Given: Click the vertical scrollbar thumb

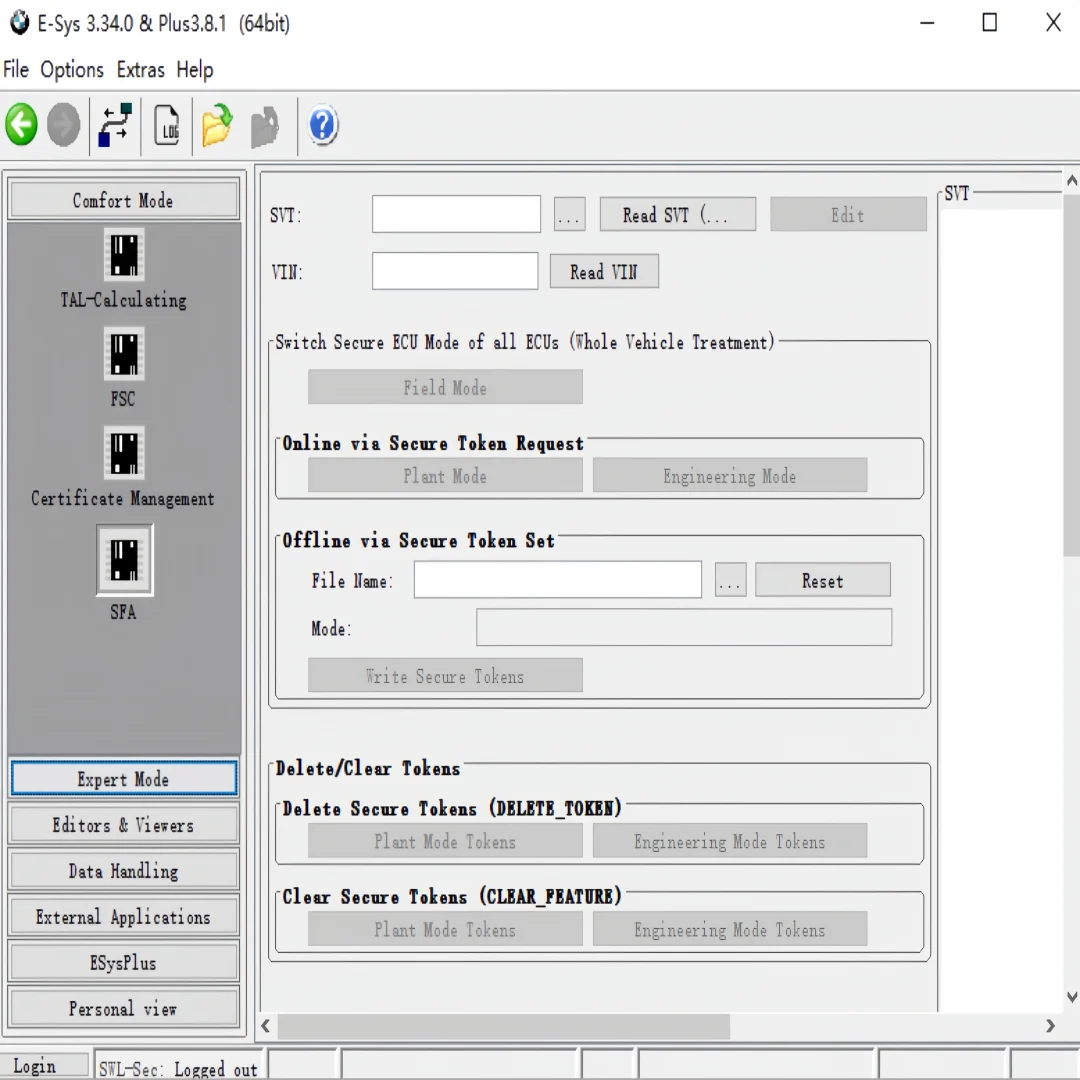Looking at the screenshot, I should point(1071,375).
